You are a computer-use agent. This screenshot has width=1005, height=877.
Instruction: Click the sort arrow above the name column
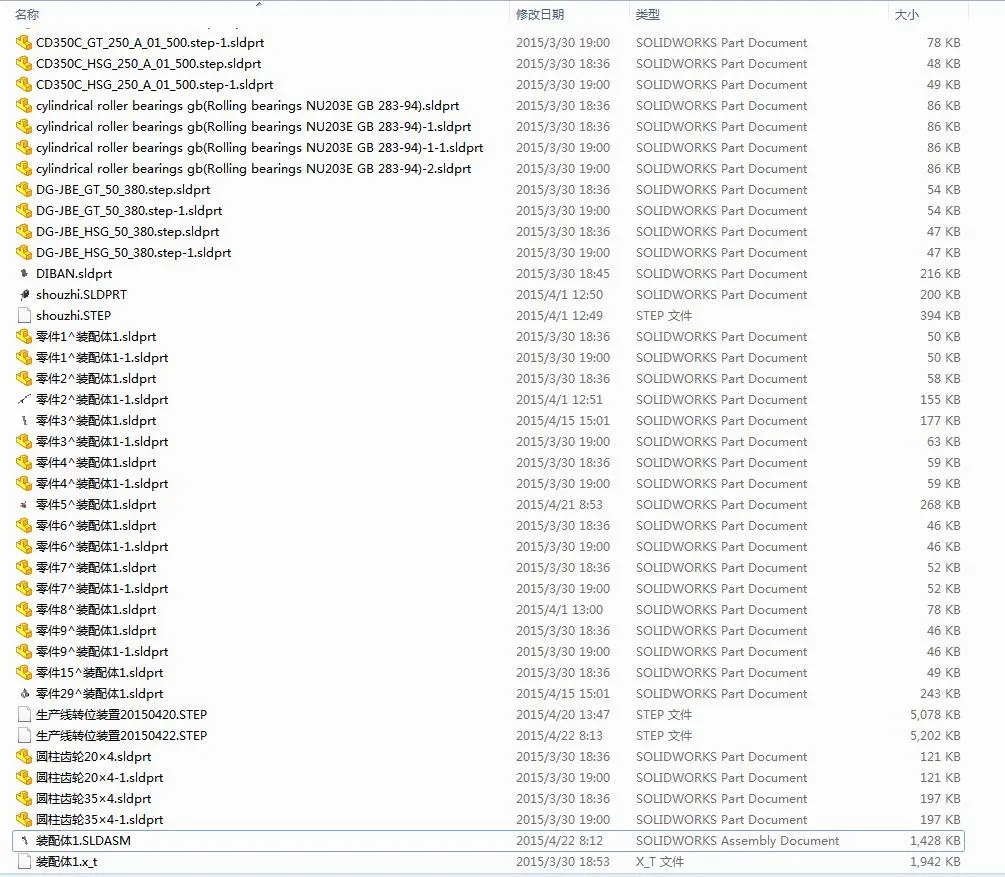pyautogui.click(x=259, y=4)
